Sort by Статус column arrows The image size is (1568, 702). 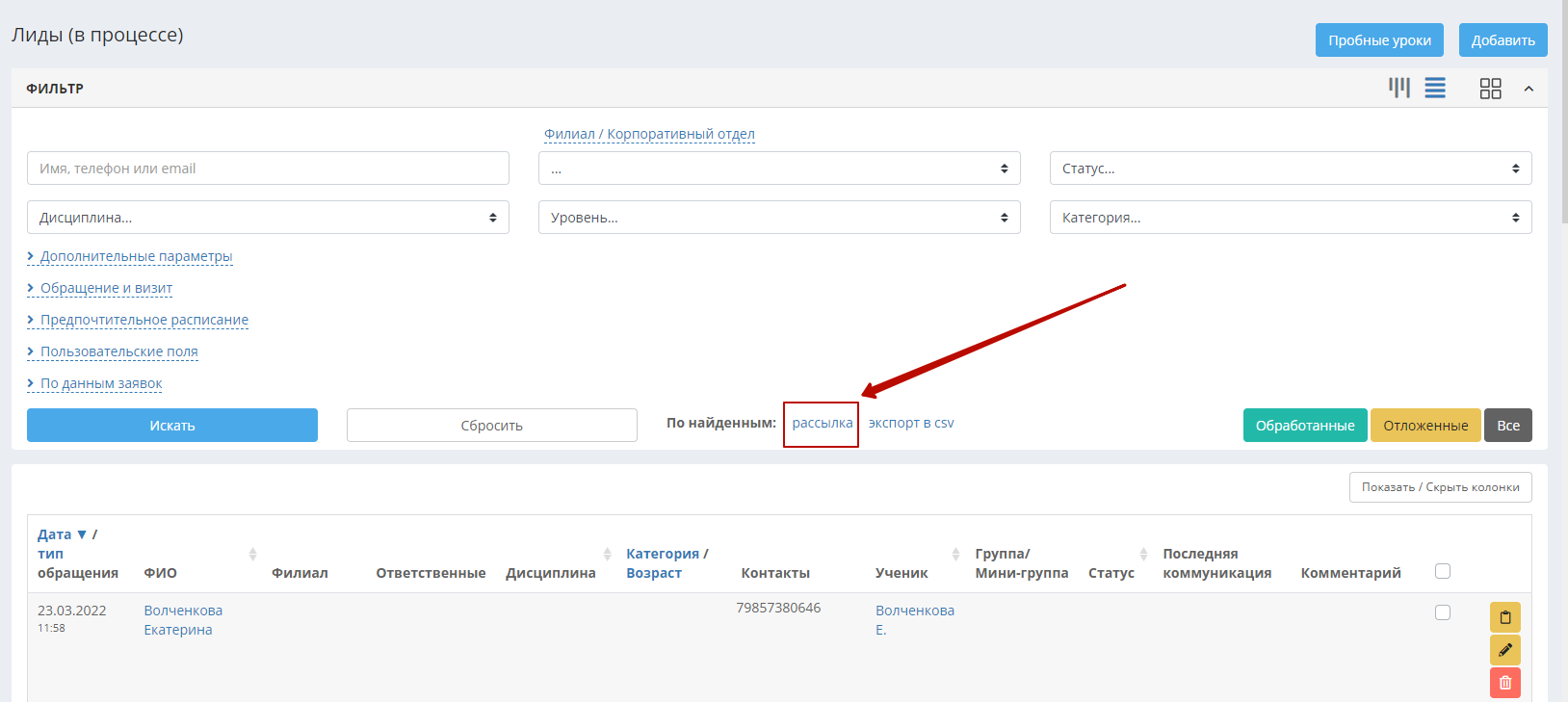coord(1143,554)
